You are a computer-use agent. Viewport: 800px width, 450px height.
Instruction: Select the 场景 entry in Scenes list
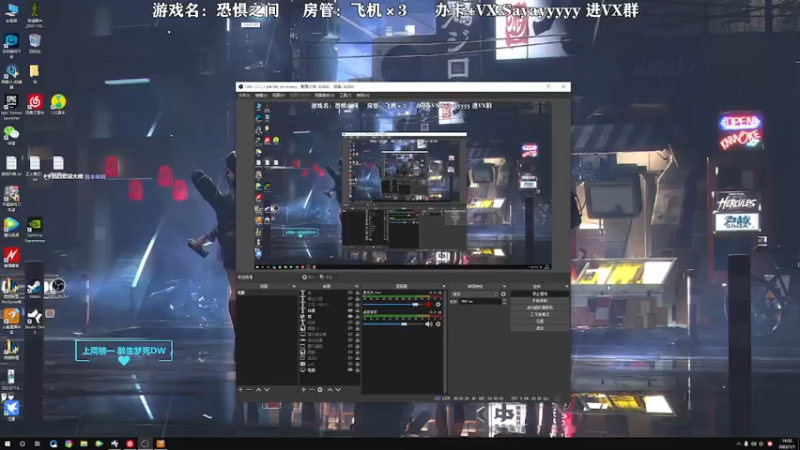(x=266, y=293)
